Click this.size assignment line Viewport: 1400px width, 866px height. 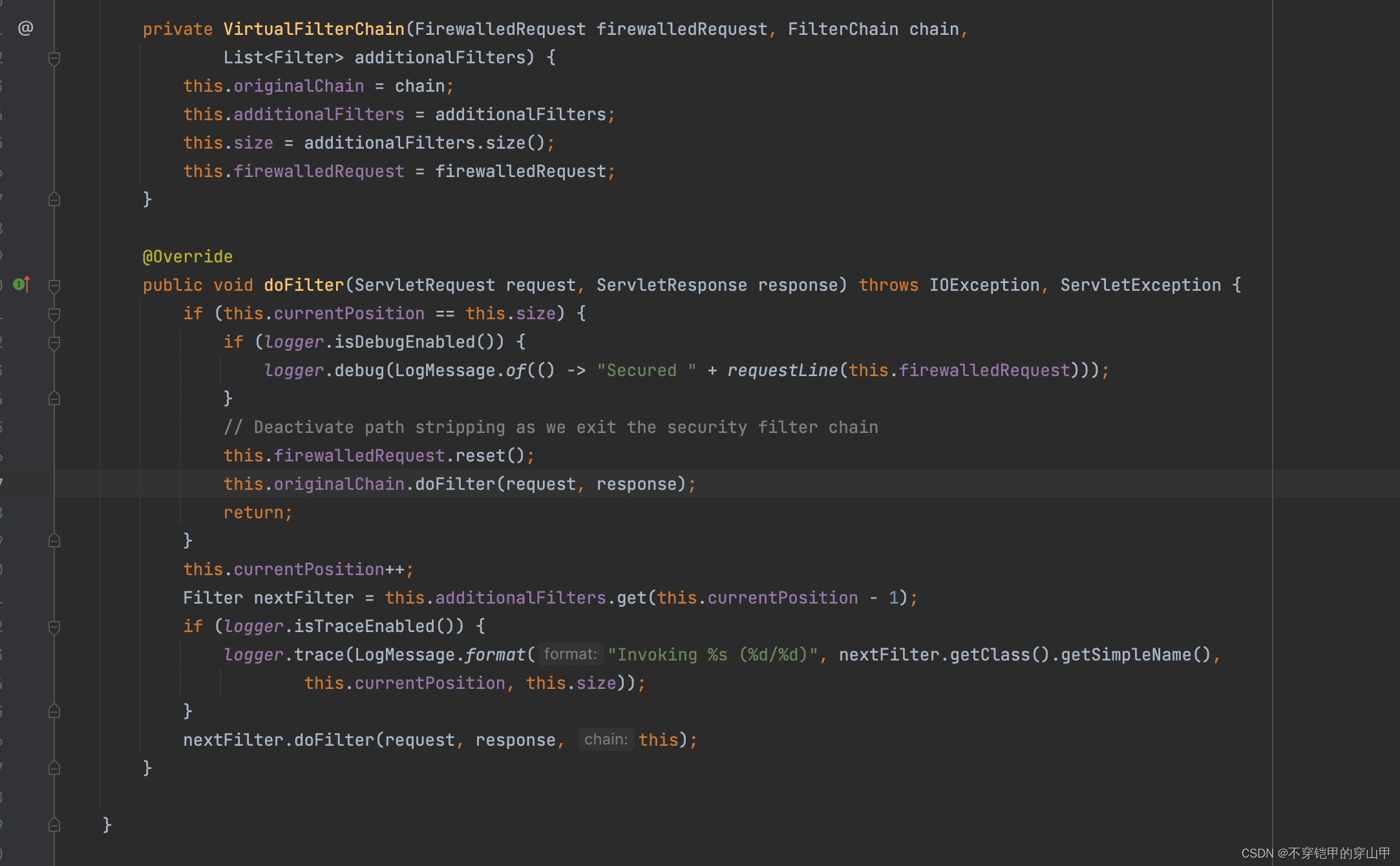click(x=368, y=143)
